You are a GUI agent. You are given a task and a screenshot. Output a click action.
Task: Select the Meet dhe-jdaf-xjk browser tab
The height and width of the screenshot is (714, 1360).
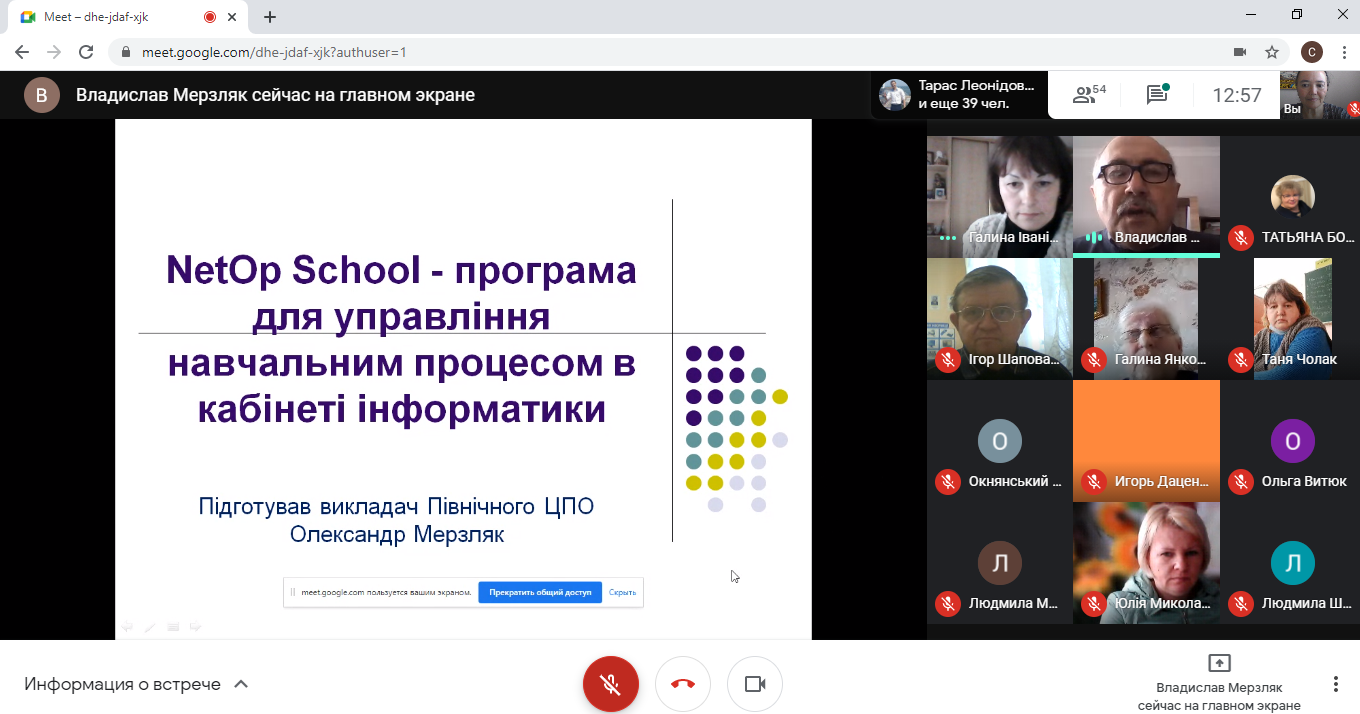point(110,17)
